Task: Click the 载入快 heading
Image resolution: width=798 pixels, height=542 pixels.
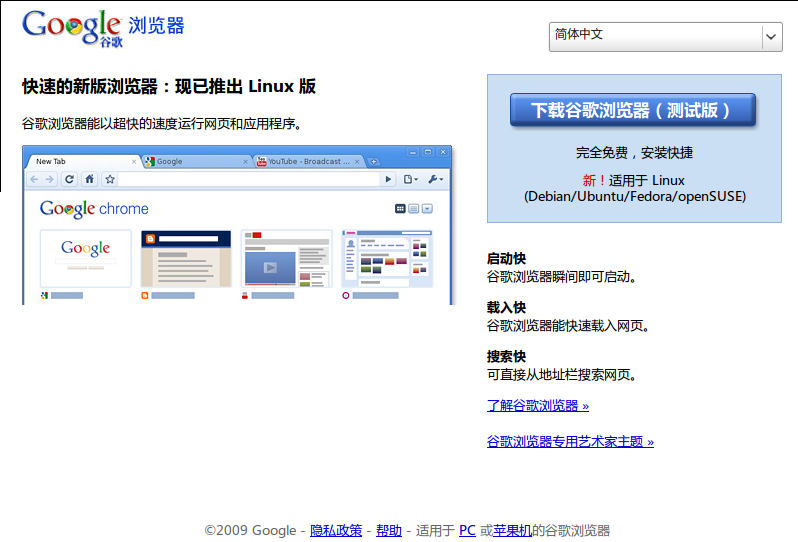Action: click(506, 307)
